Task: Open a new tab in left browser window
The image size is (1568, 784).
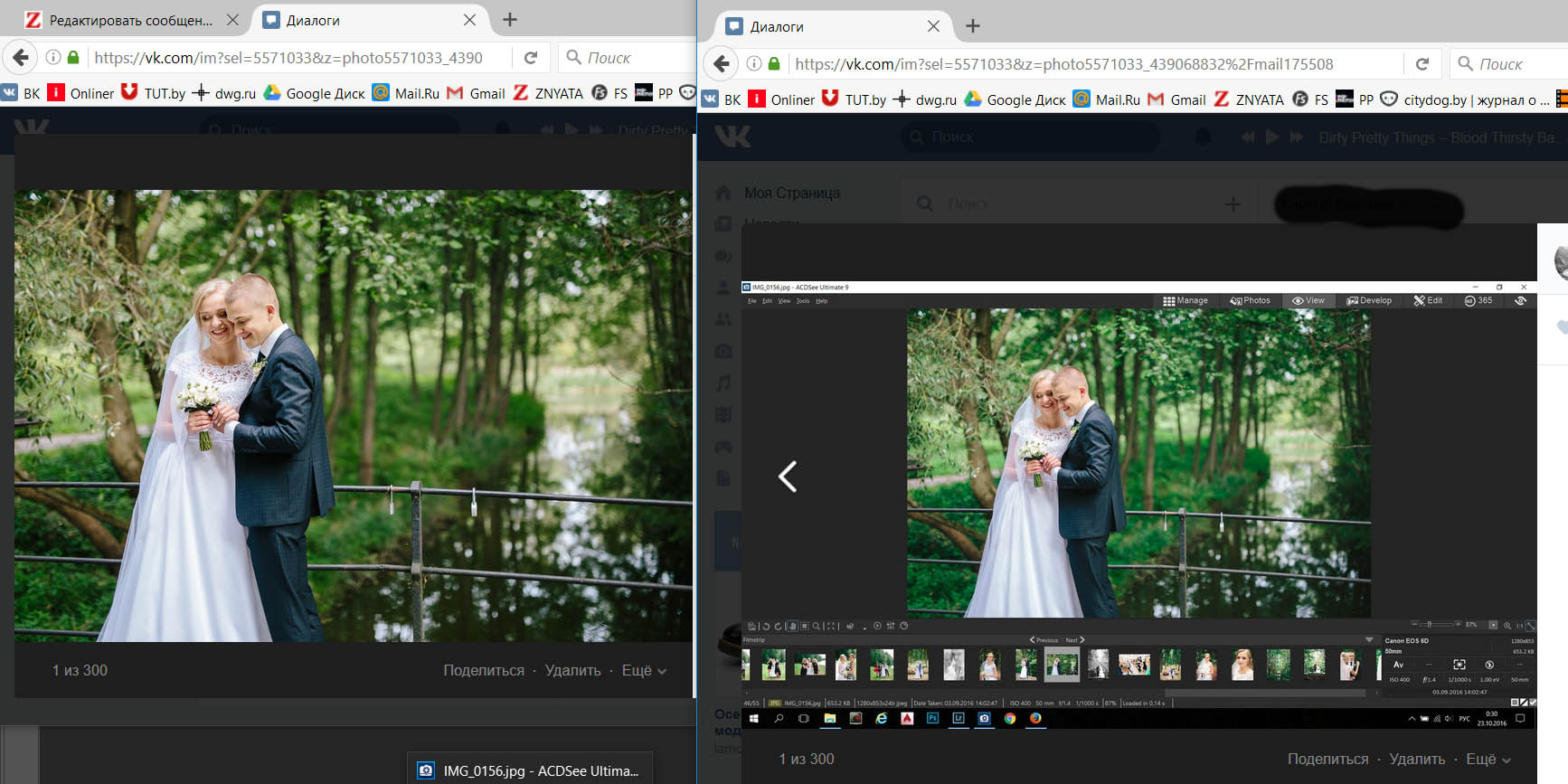Action: [510, 20]
